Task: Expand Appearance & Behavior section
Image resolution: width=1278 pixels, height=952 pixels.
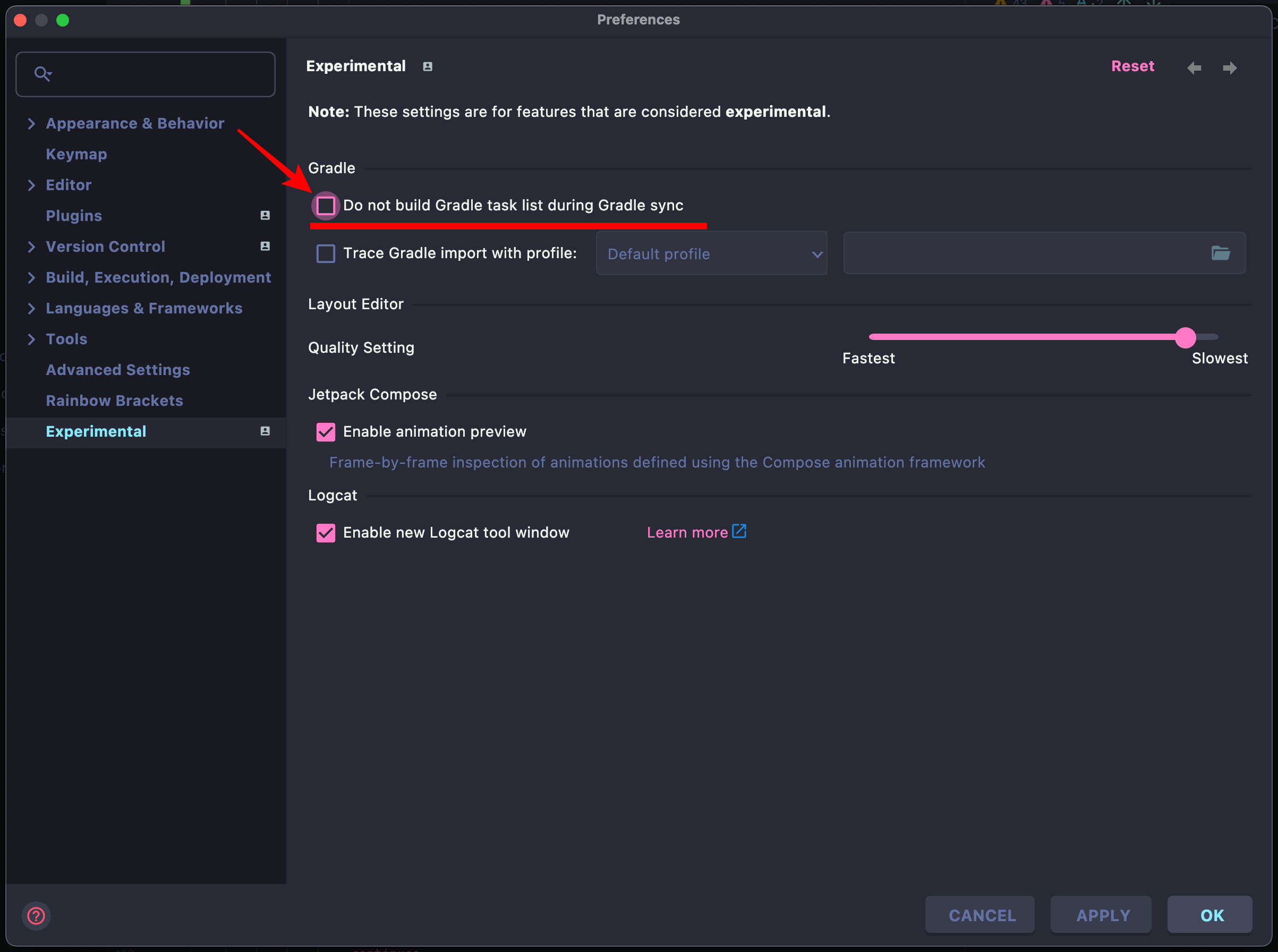Action: coord(32,123)
